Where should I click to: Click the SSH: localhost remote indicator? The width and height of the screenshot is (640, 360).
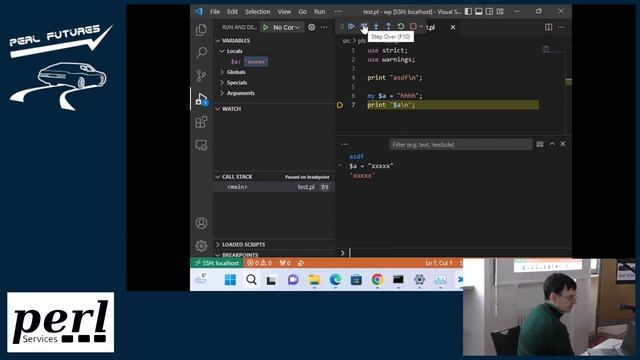[217, 263]
